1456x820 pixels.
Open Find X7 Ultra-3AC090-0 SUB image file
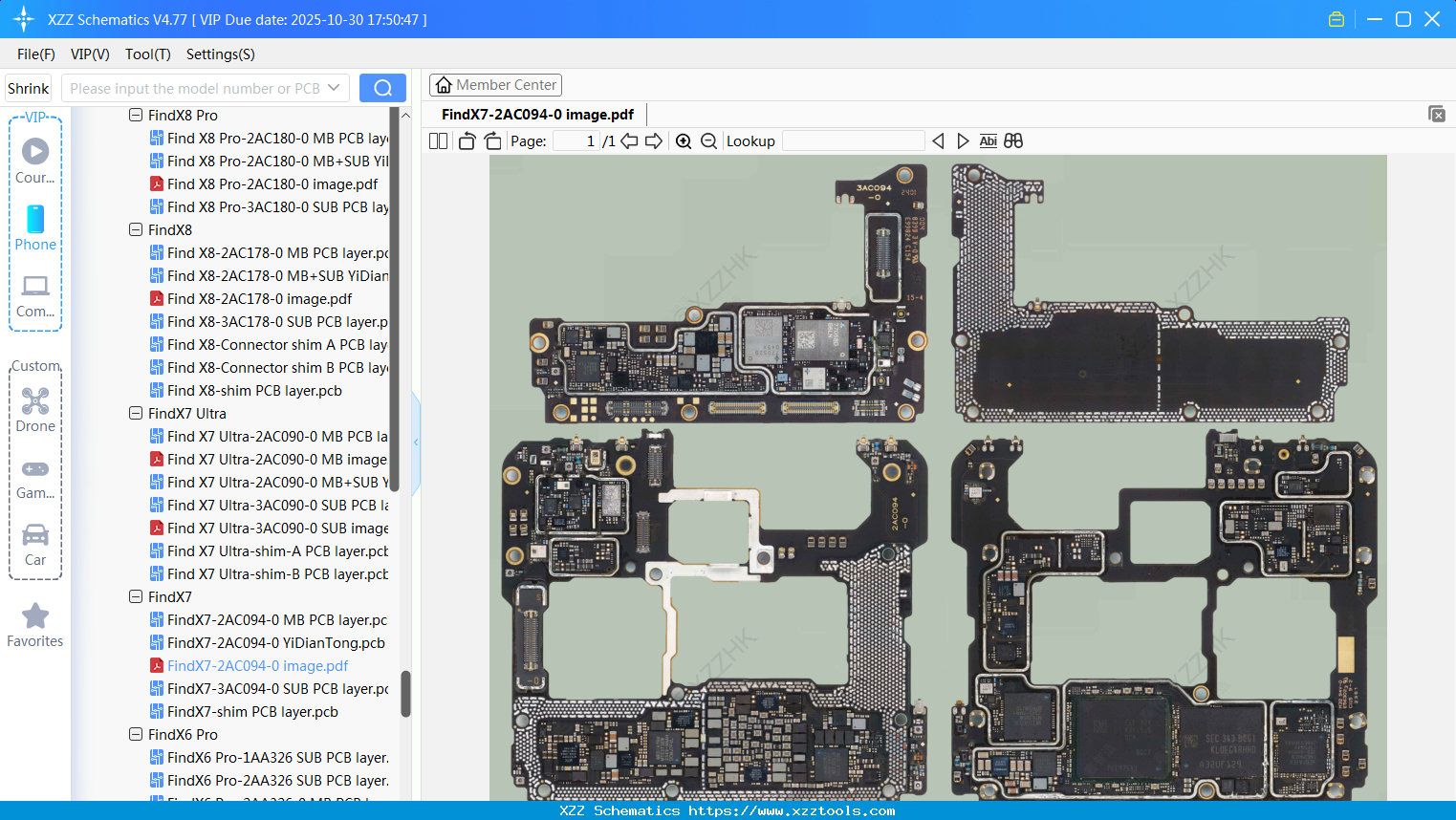[269, 528]
